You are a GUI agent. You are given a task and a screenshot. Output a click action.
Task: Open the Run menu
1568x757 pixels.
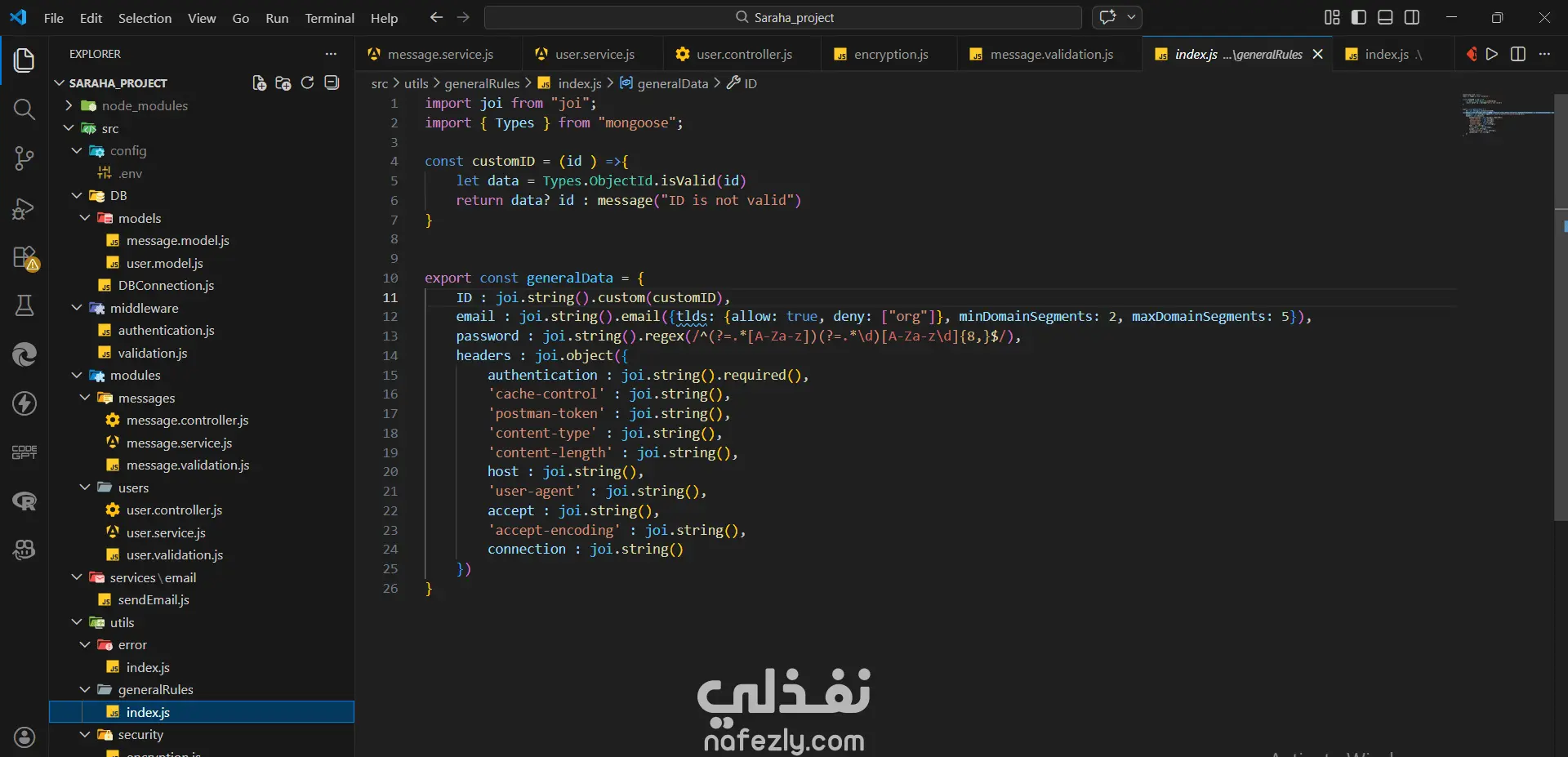[277, 18]
